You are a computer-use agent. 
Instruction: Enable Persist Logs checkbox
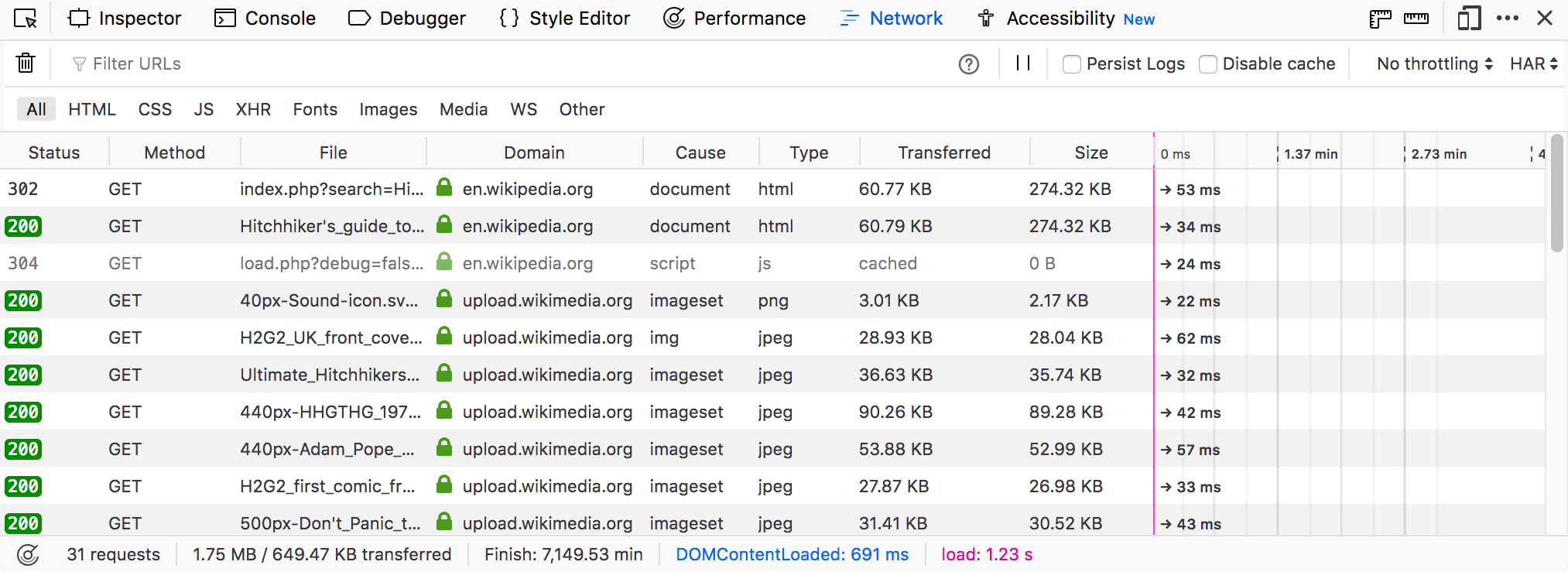coord(1072,64)
